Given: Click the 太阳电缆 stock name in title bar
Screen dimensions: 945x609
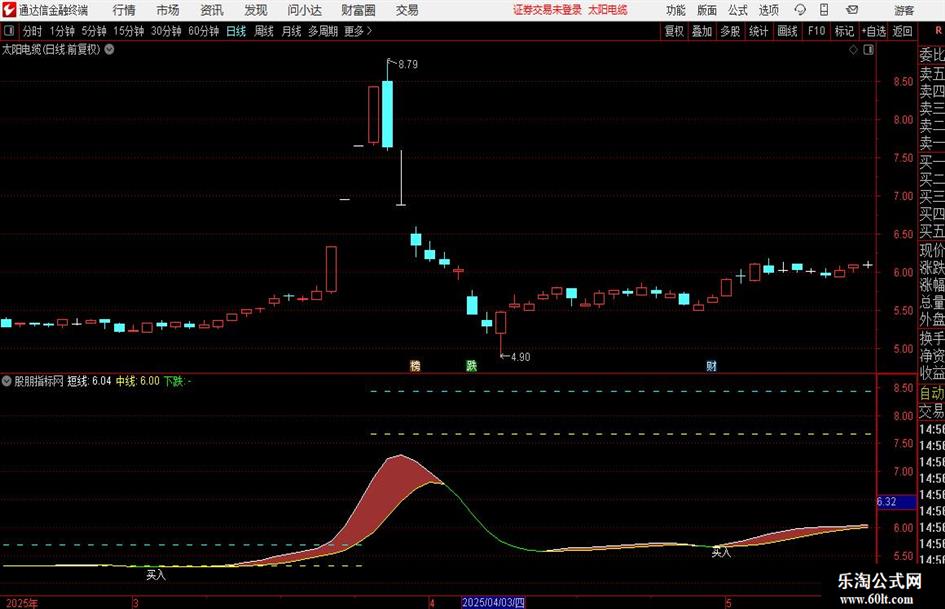Looking at the screenshot, I should point(608,10).
